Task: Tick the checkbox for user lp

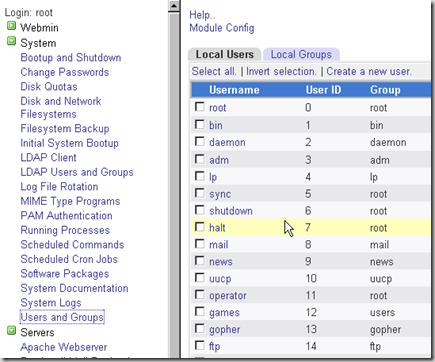Action: point(200,176)
